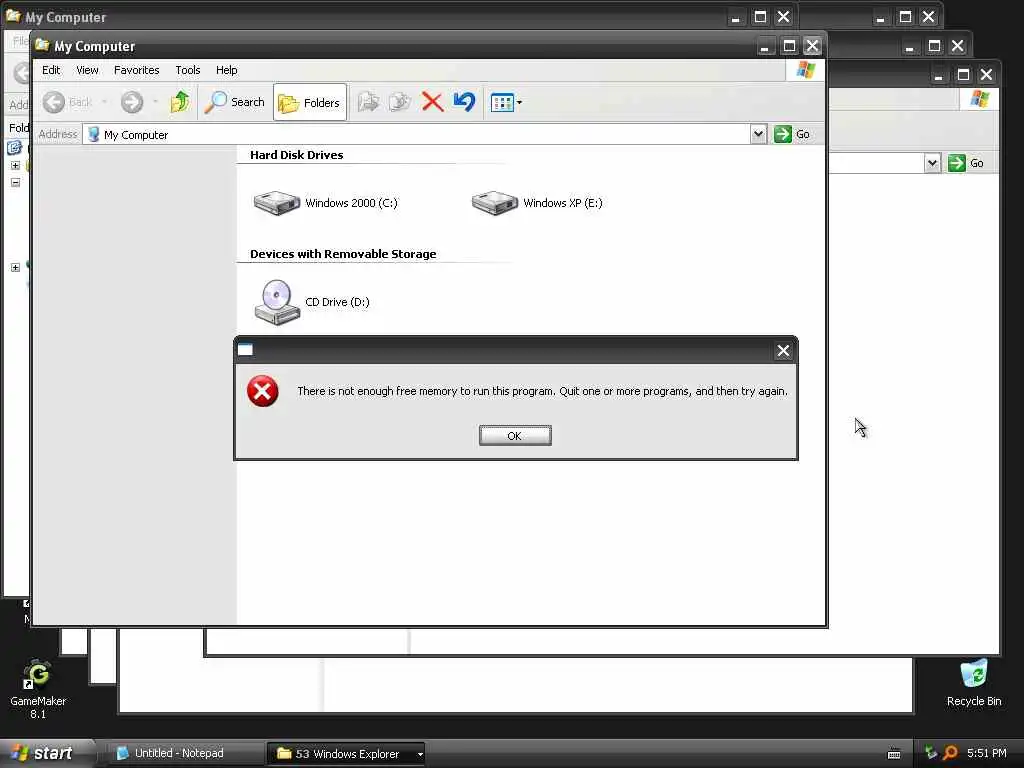Image resolution: width=1024 pixels, height=768 pixels.
Task: Open the Views dropdown button
Action: click(506, 103)
